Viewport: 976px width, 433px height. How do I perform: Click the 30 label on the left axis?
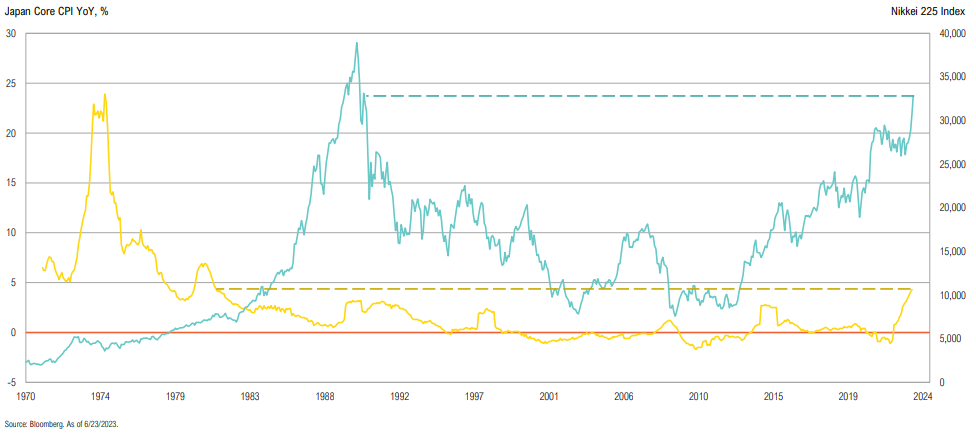pos(12,33)
